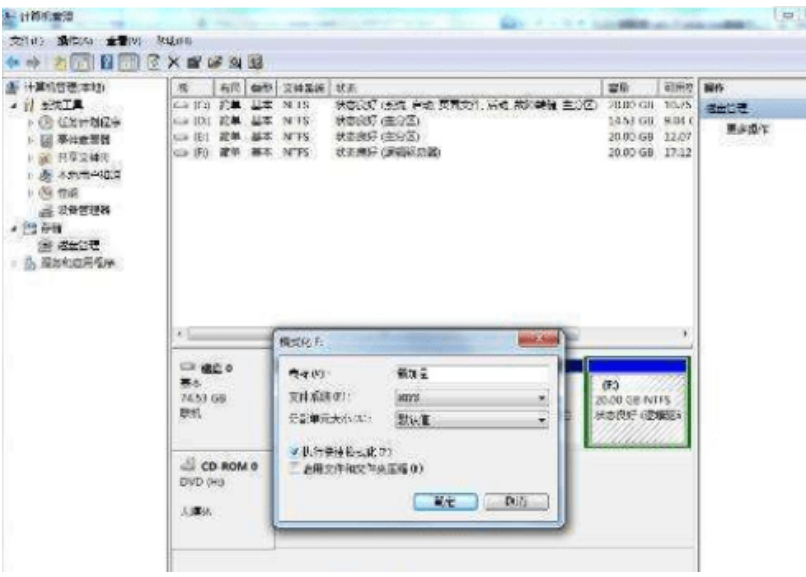This screenshot has width=806, height=577.
Task: Click the Task Scheduler clock icon (任务计划程序)
Action: (43, 123)
